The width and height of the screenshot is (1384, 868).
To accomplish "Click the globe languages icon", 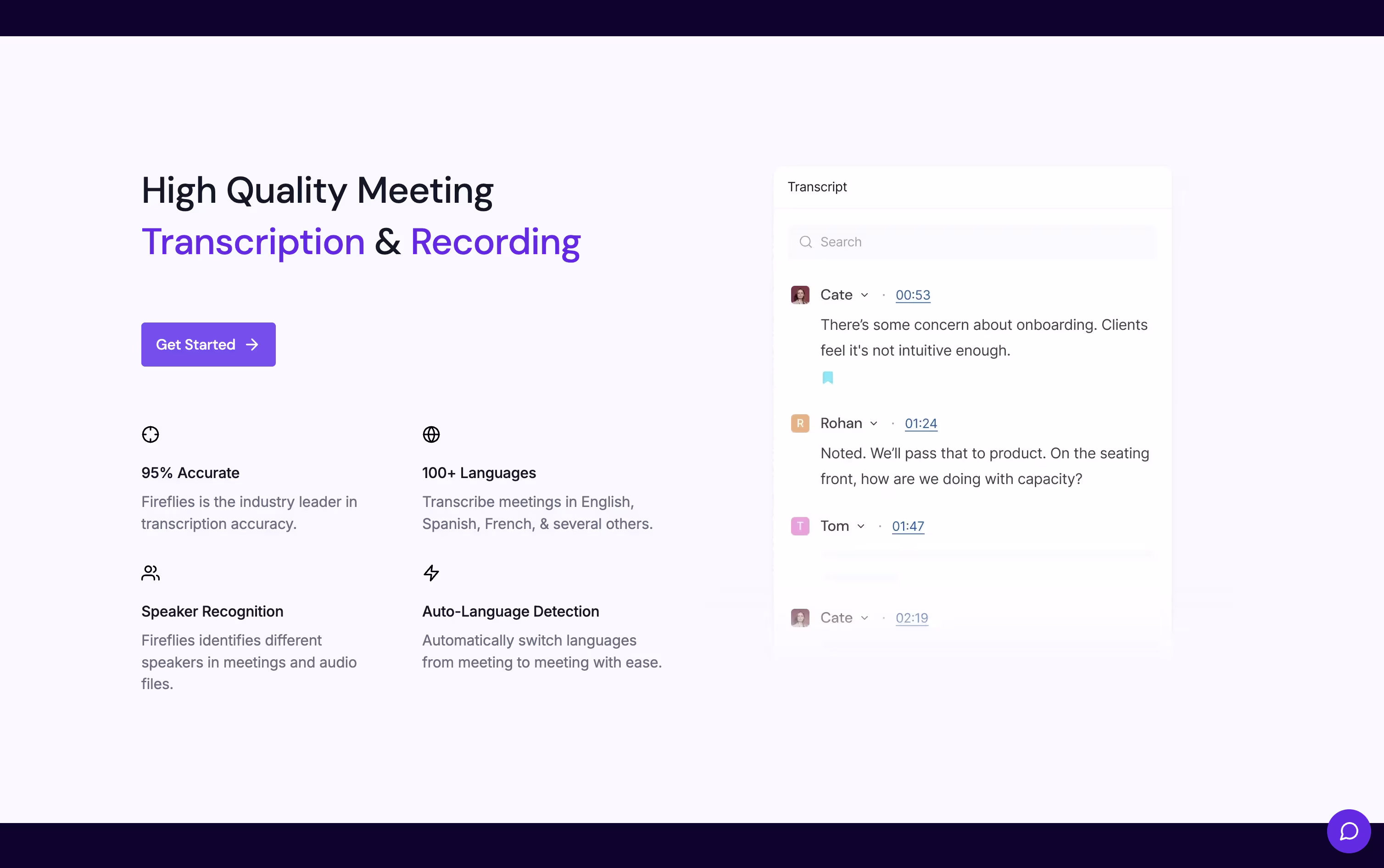I will [431, 434].
